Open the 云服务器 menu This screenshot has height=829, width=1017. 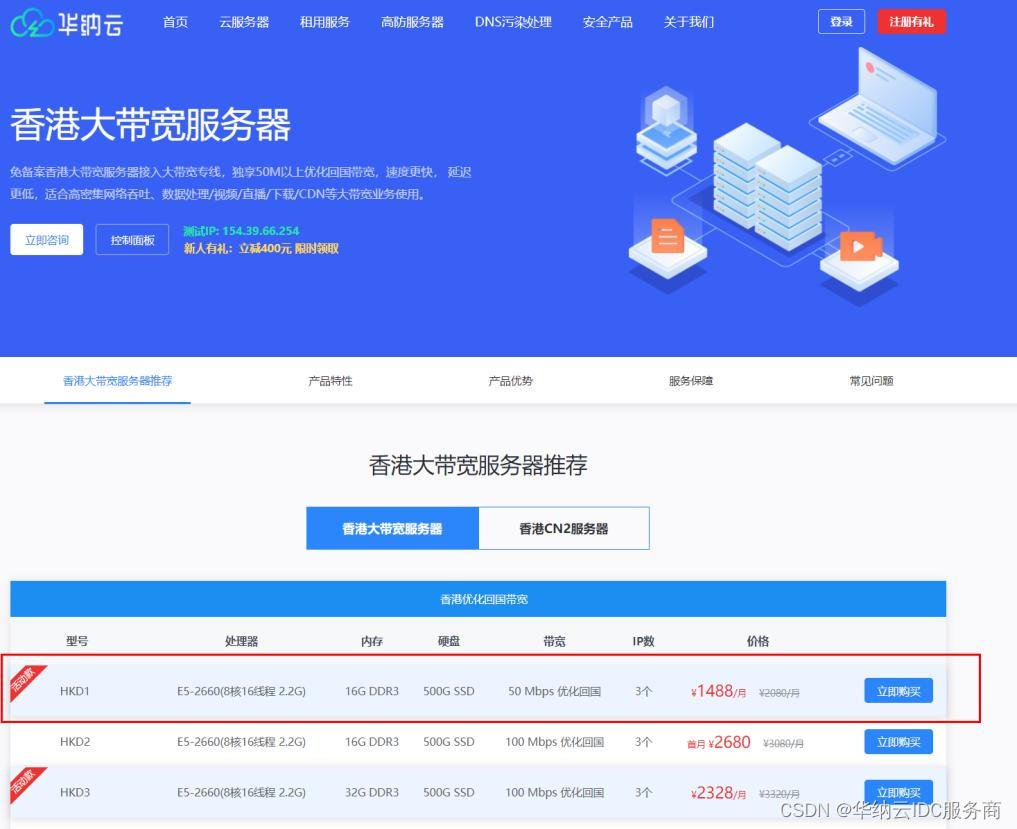tap(244, 22)
